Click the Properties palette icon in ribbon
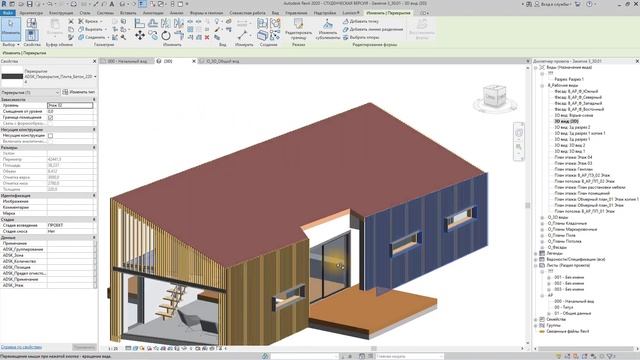The width and height of the screenshot is (640, 360). [32, 35]
